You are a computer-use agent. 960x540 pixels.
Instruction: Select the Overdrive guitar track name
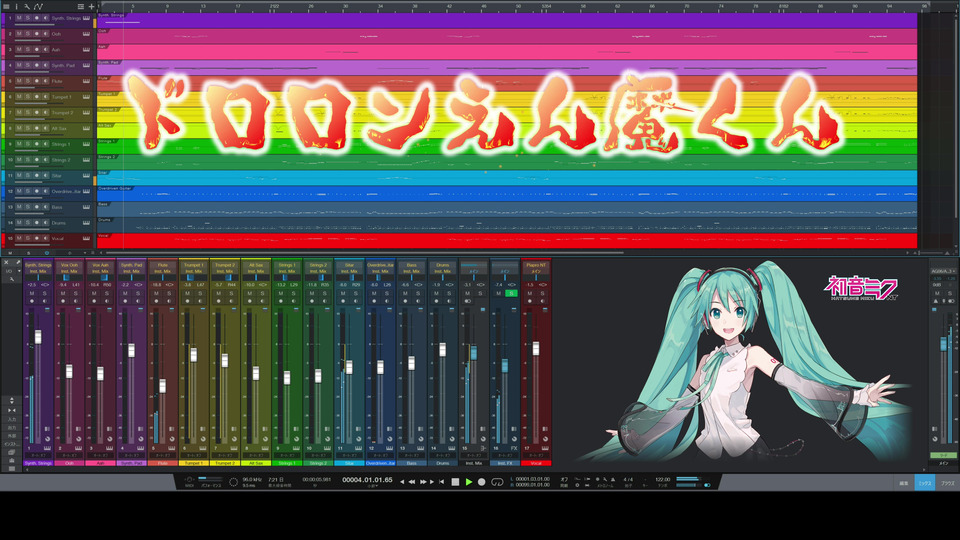66,192
